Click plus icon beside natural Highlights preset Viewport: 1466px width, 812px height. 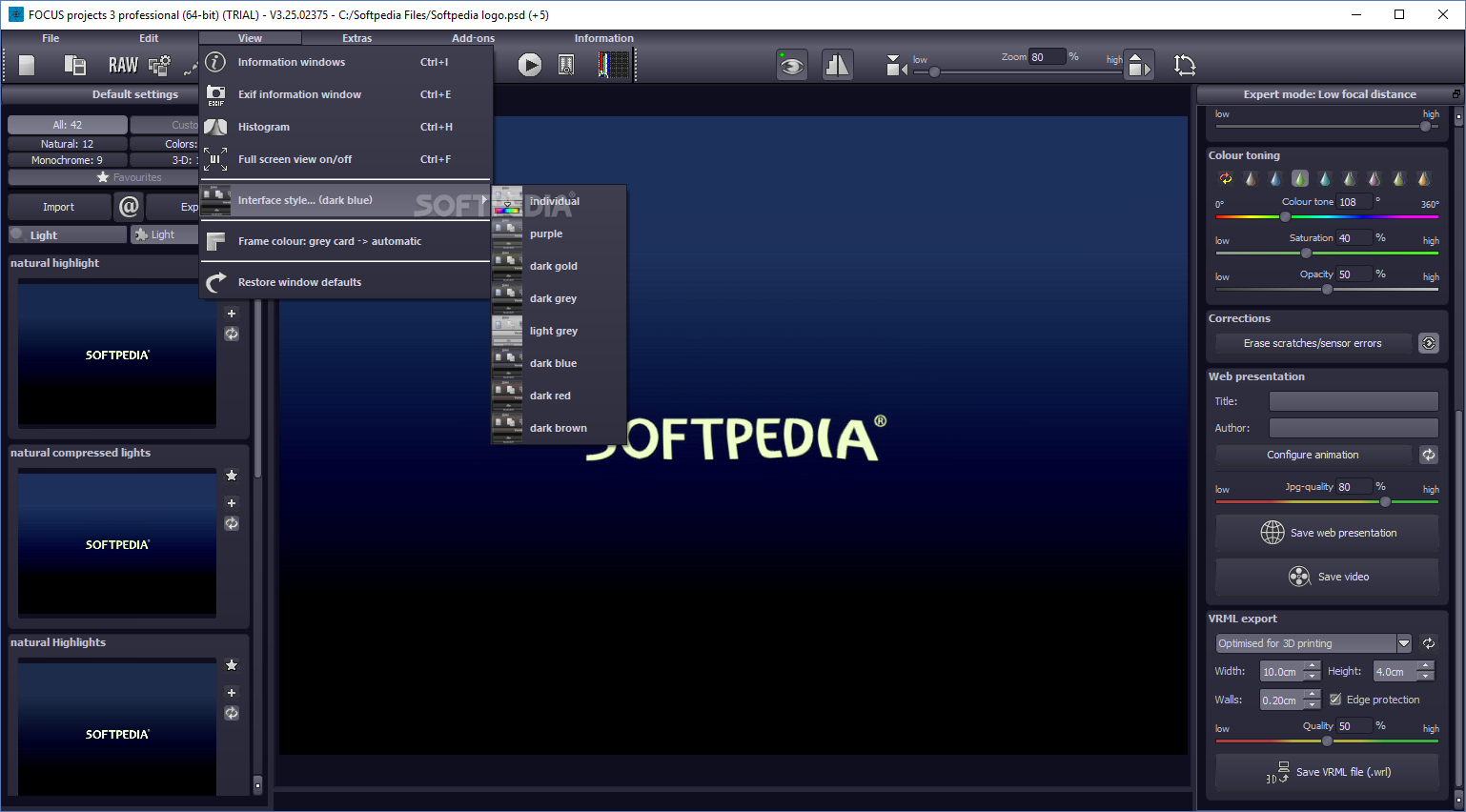click(x=232, y=693)
